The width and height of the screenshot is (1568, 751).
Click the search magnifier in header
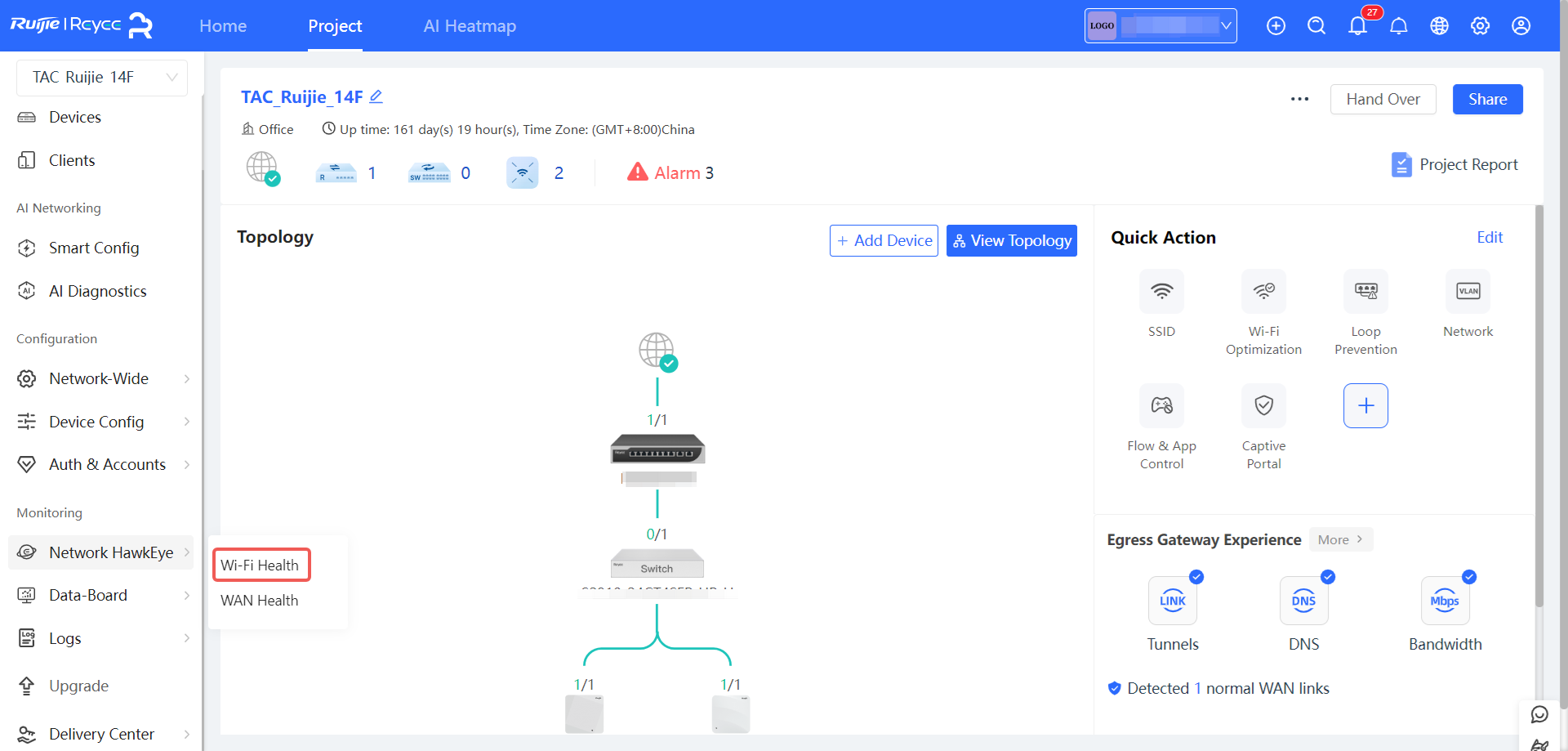tap(1316, 26)
